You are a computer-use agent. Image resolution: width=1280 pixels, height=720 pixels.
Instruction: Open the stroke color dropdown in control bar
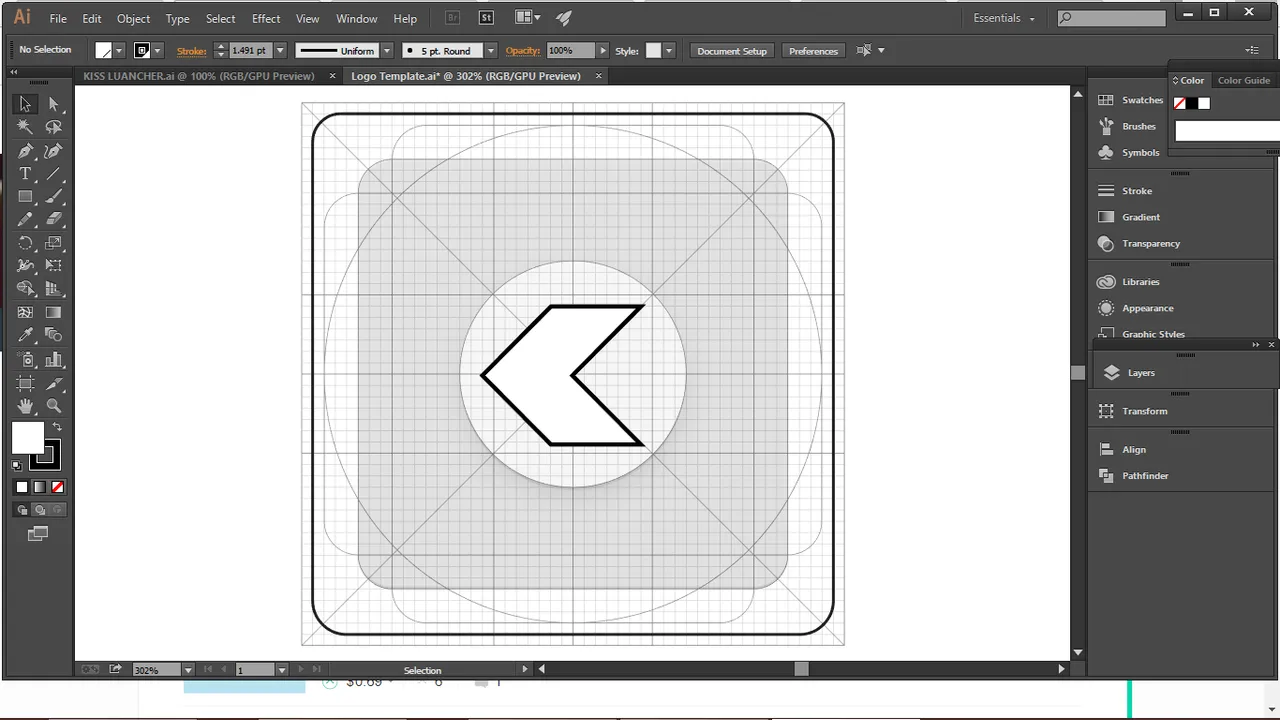[x=158, y=50]
